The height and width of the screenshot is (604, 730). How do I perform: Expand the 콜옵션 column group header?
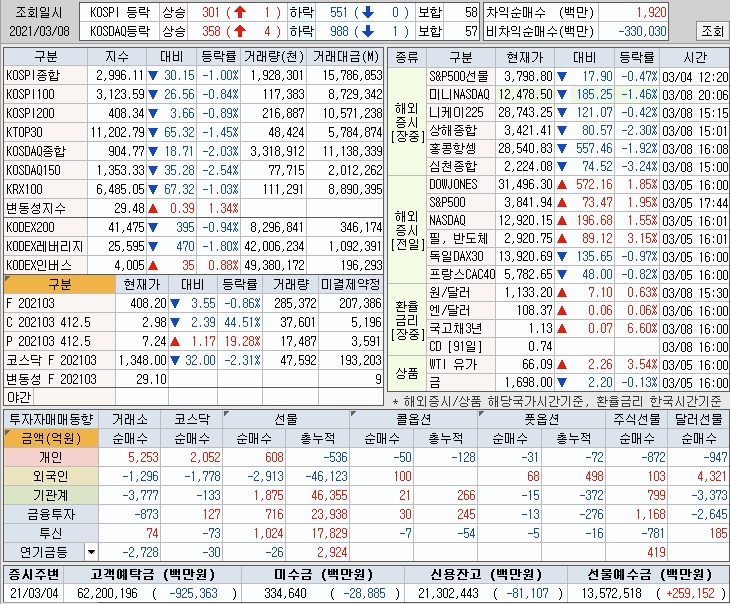[413, 420]
